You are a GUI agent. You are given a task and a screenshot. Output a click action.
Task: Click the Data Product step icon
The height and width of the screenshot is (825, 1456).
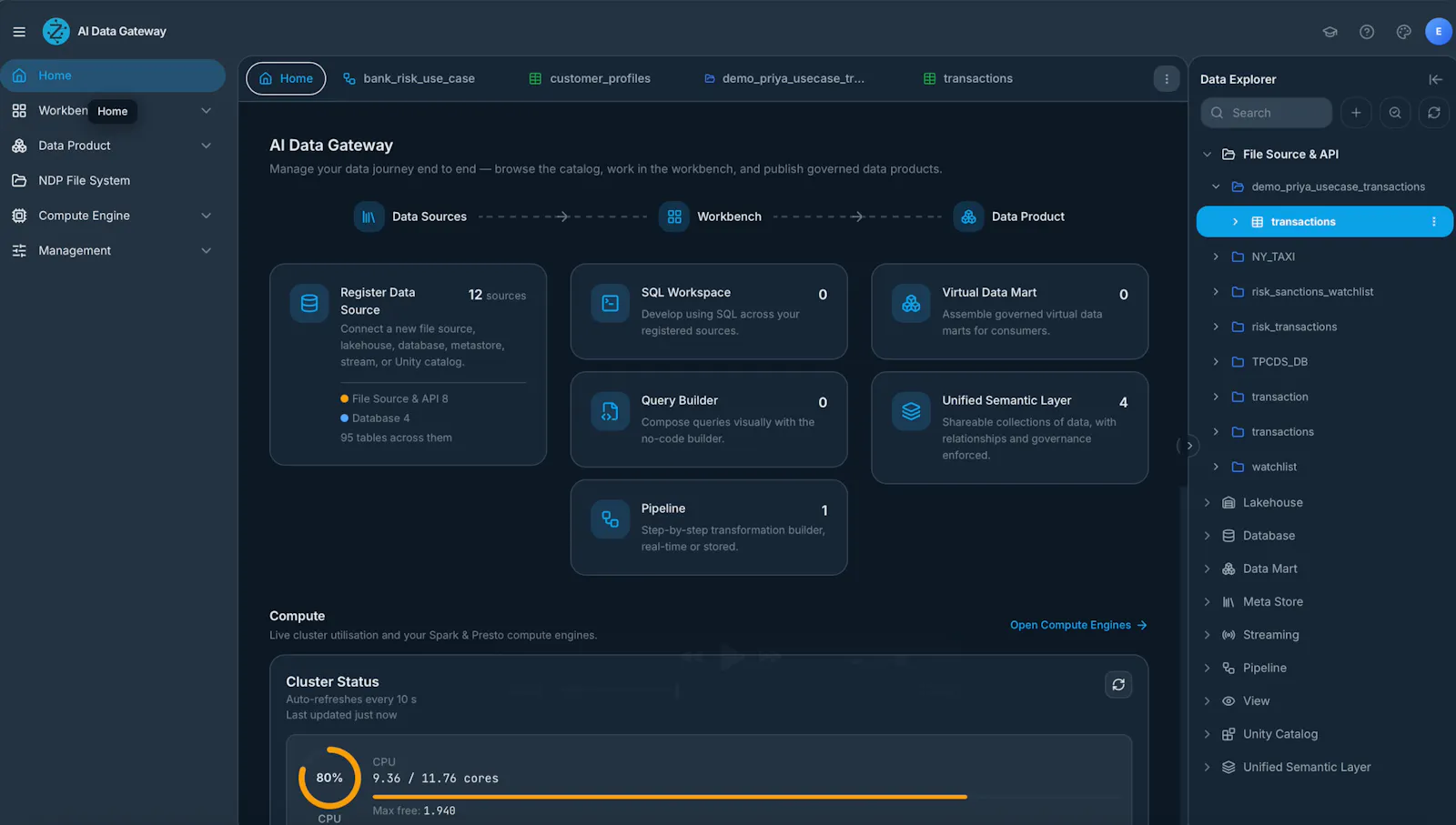(x=968, y=217)
